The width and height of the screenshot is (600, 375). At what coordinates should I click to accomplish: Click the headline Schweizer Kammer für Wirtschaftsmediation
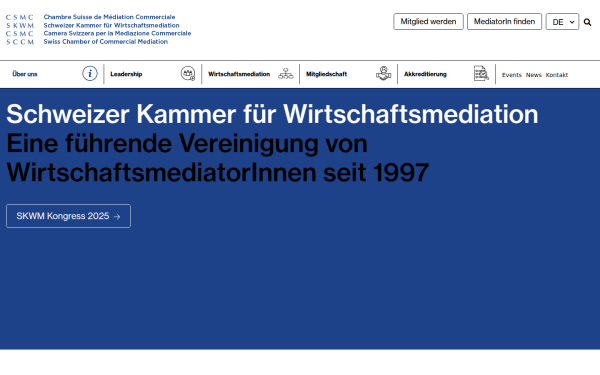point(272,114)
